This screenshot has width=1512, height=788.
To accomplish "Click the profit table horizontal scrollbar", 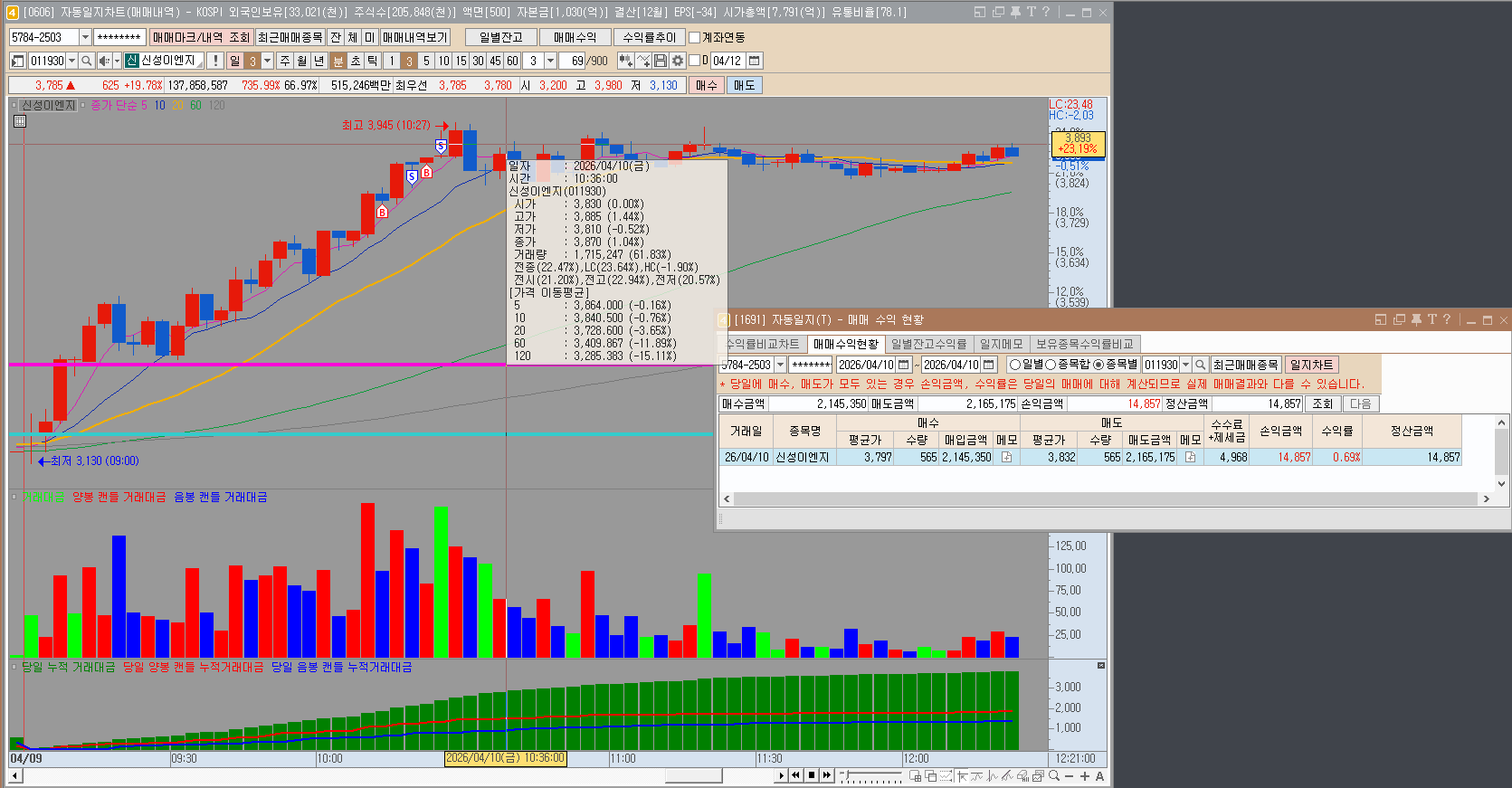I will [x=1106, y=498].
